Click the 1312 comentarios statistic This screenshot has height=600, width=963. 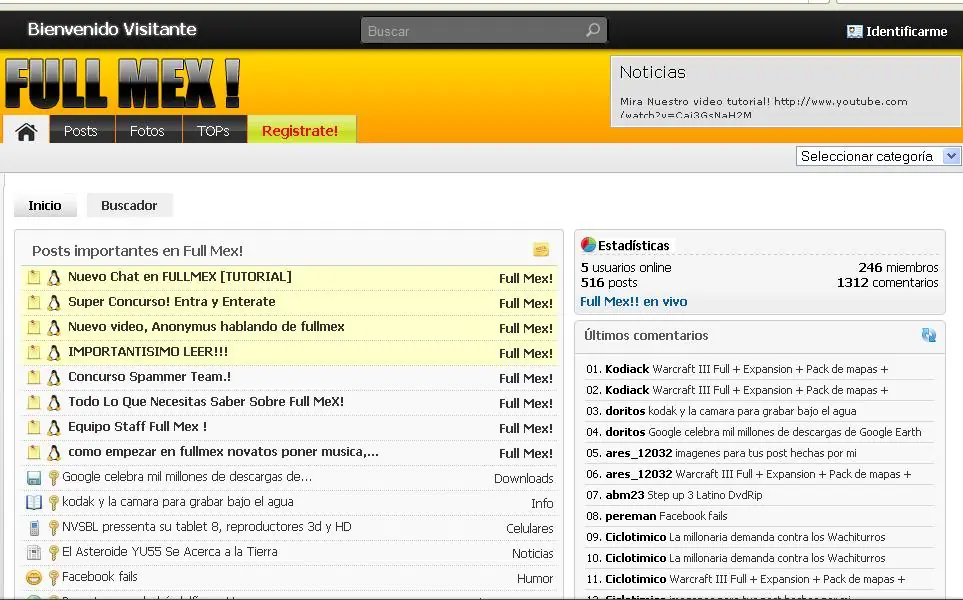click(x=887, y=282)
